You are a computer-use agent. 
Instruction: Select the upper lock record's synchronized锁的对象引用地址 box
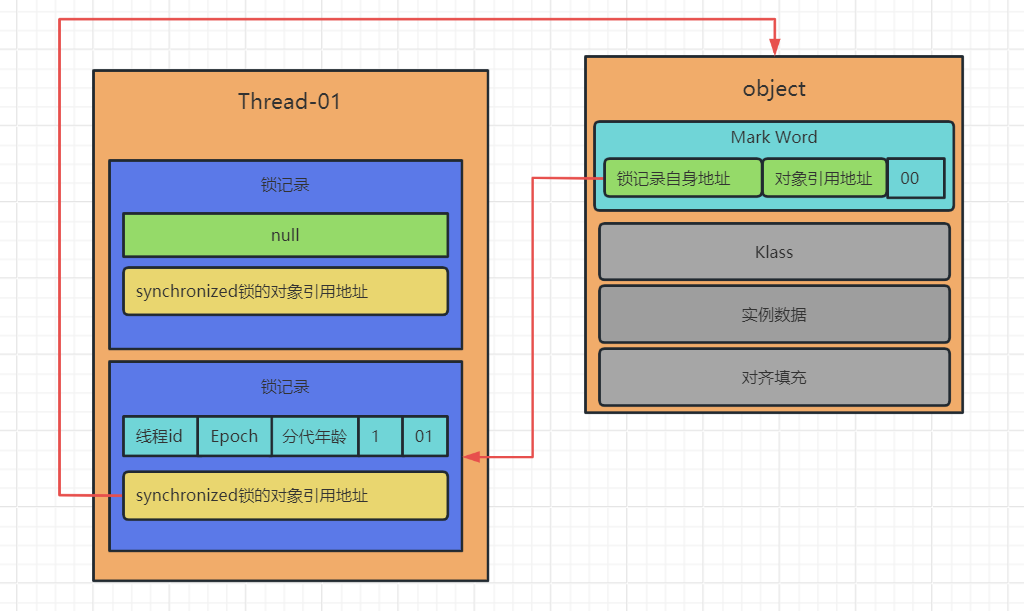[285, 292]
